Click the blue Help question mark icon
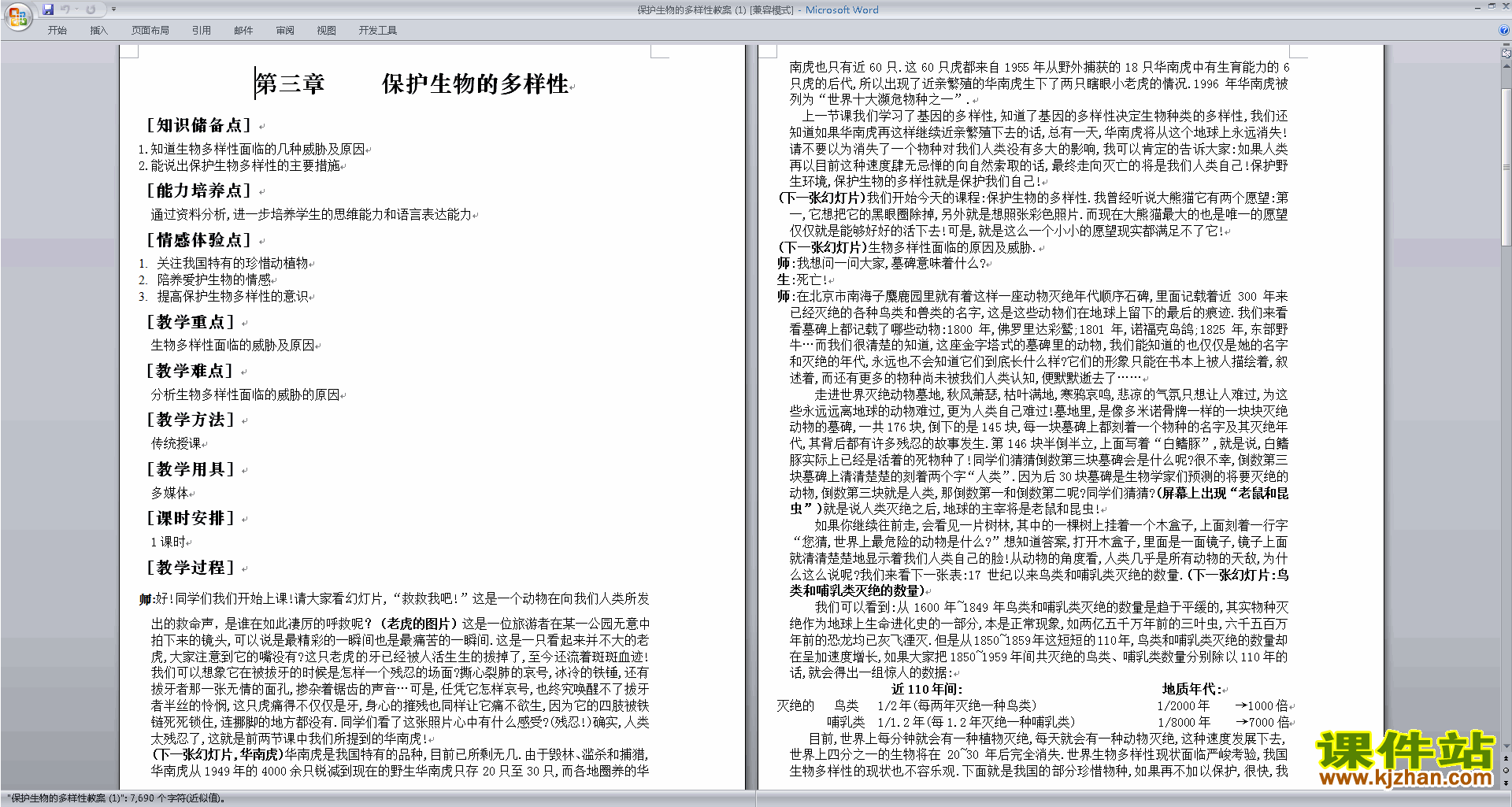Viewport: 1512px width, 807px height. click(x=1504, y=30)
